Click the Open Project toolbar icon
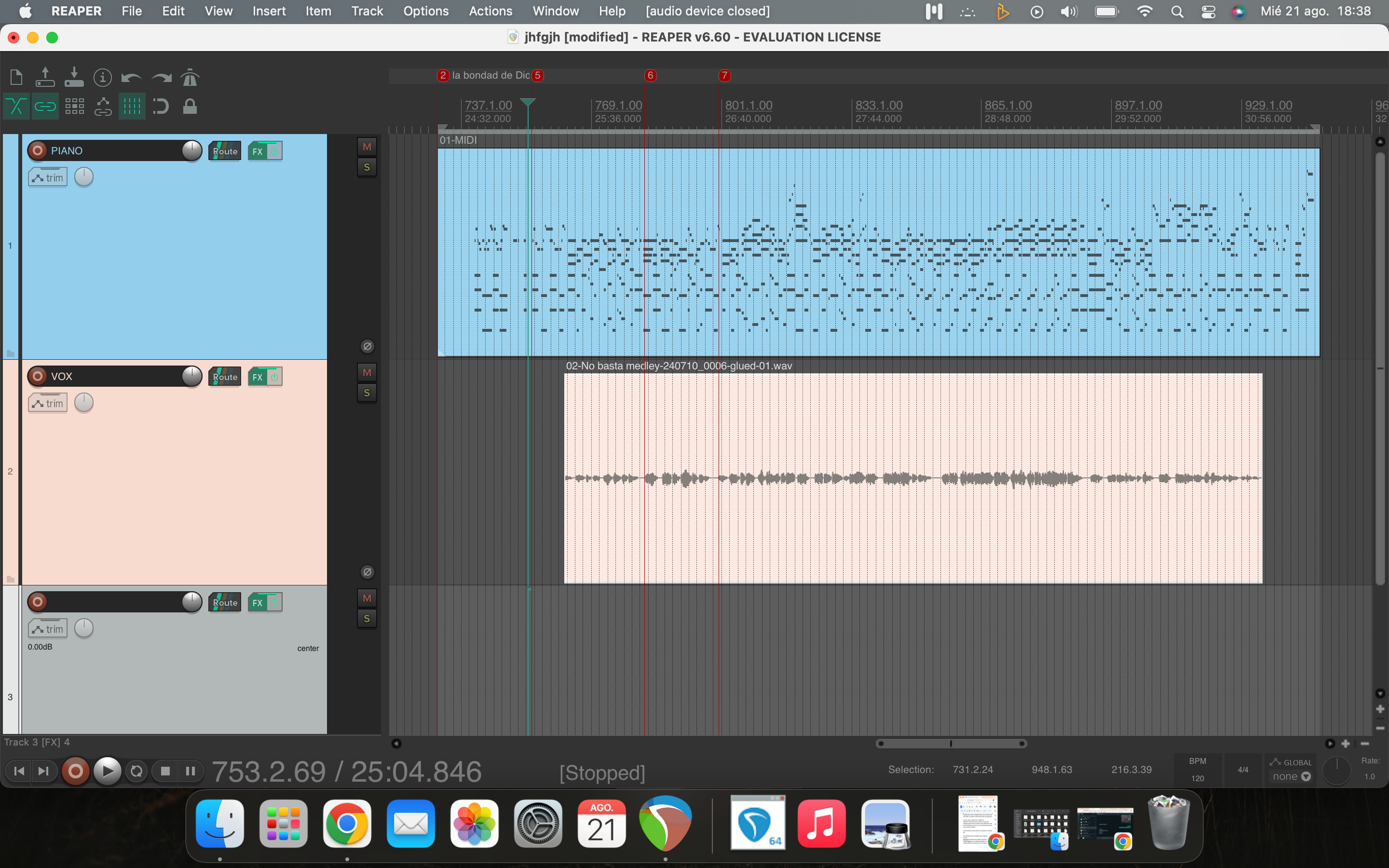The image size is (1389, 868). [45, 77]
